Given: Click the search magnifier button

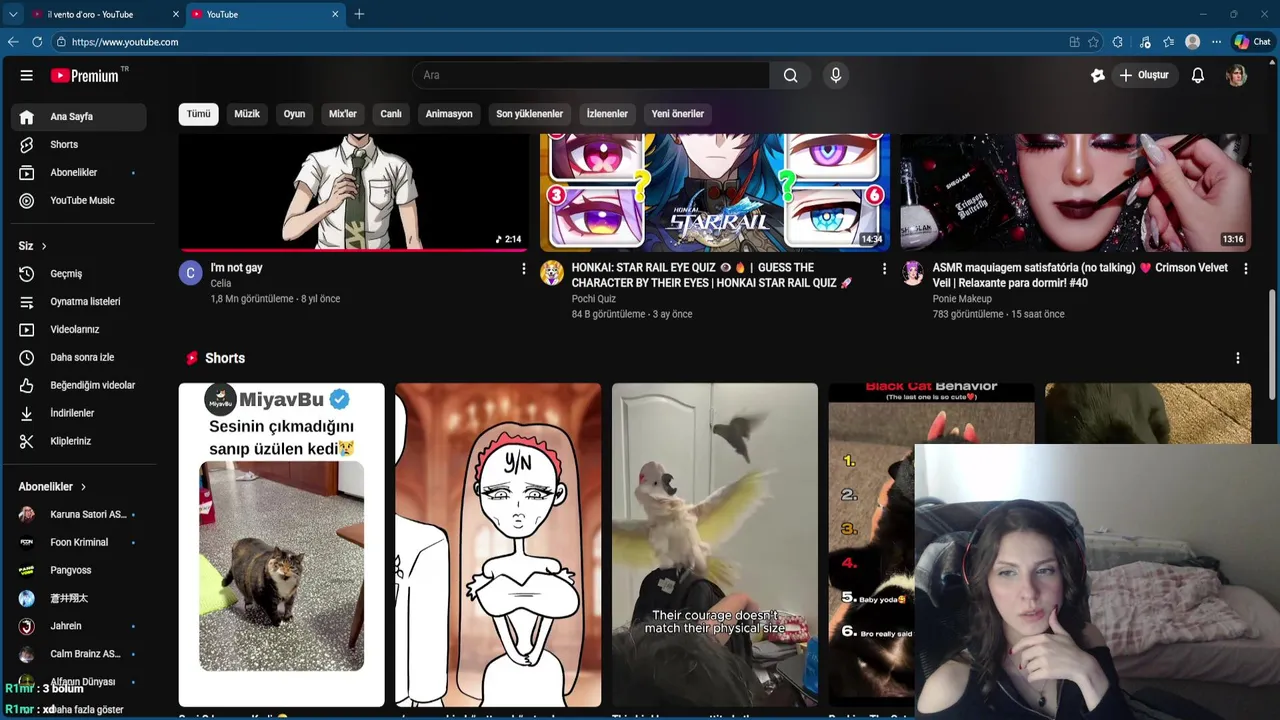Looking at the screenshot, I should [x=790, y=75].
